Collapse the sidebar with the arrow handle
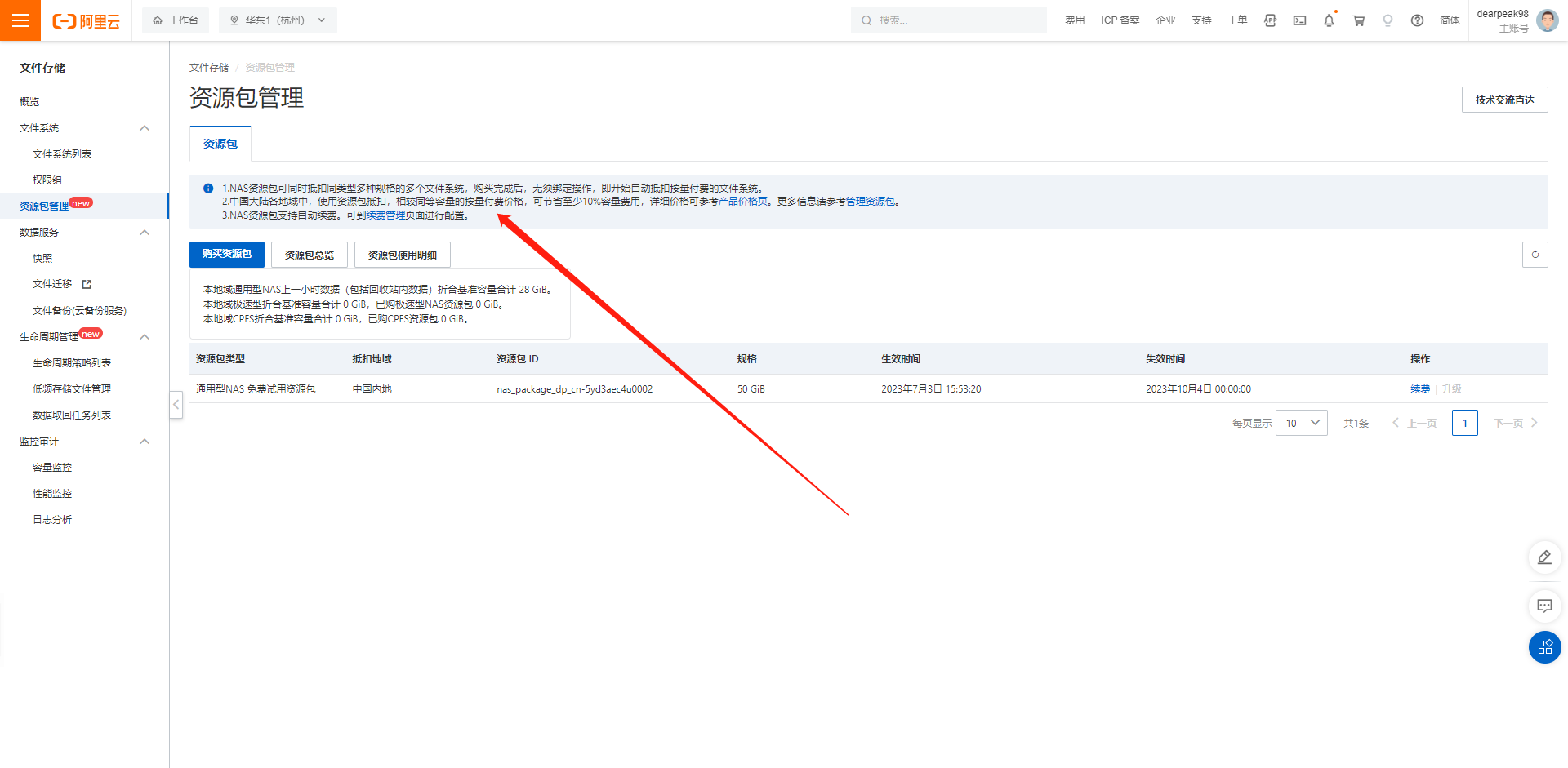This screenshot has width=1568, height=768. coord(176,404)
